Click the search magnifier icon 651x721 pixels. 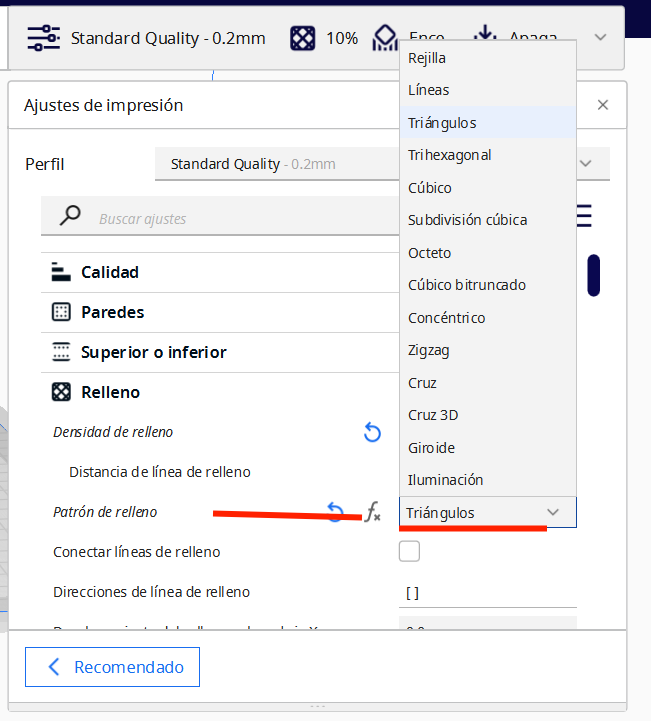pos(70,216)
